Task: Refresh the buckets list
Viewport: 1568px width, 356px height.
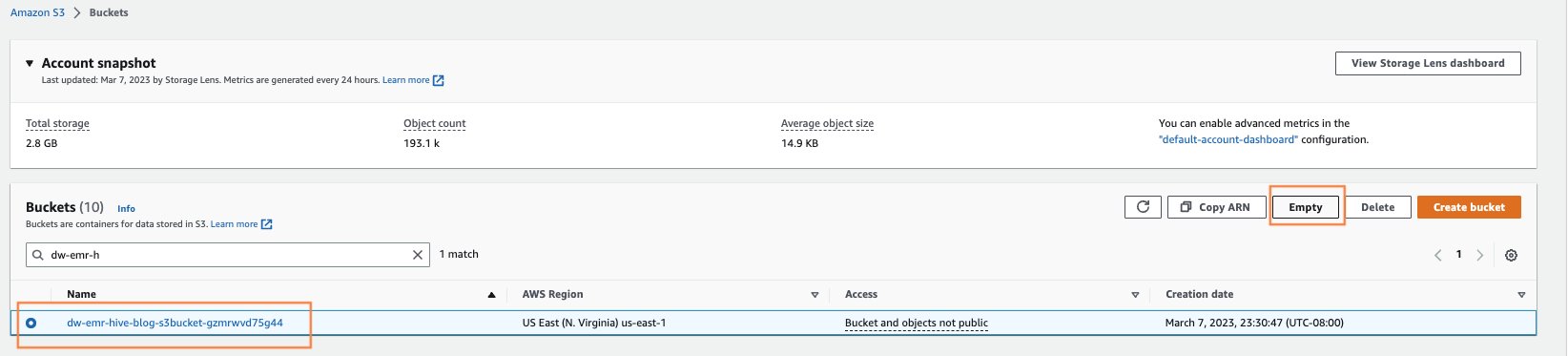Action: coord(1143,207)
